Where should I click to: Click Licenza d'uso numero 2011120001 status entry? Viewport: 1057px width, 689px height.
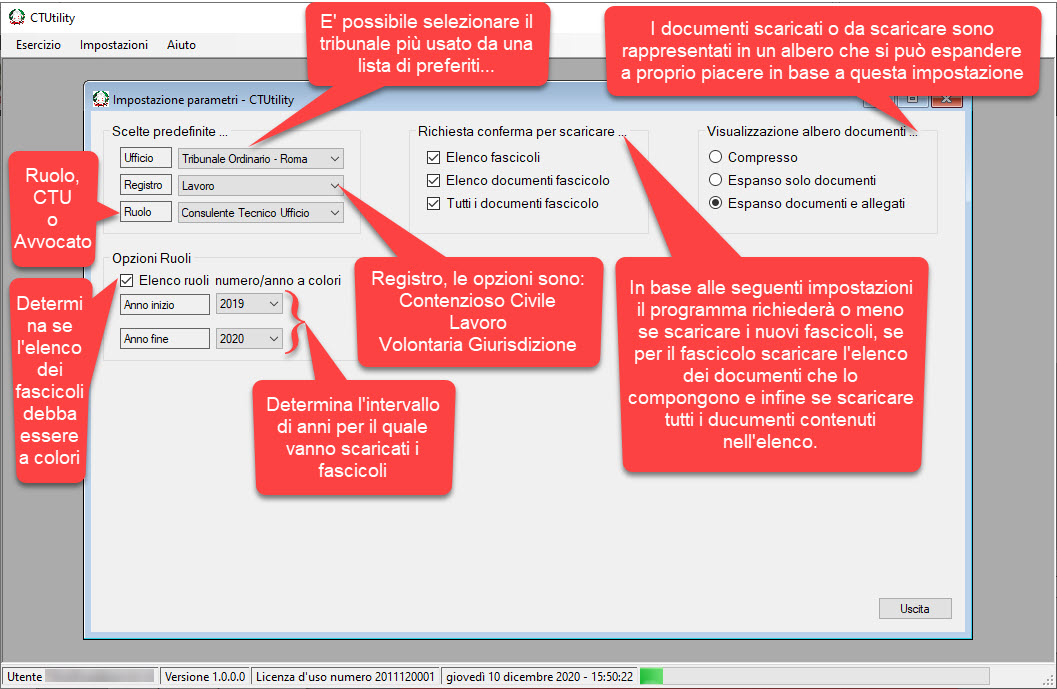click(345, 677)
